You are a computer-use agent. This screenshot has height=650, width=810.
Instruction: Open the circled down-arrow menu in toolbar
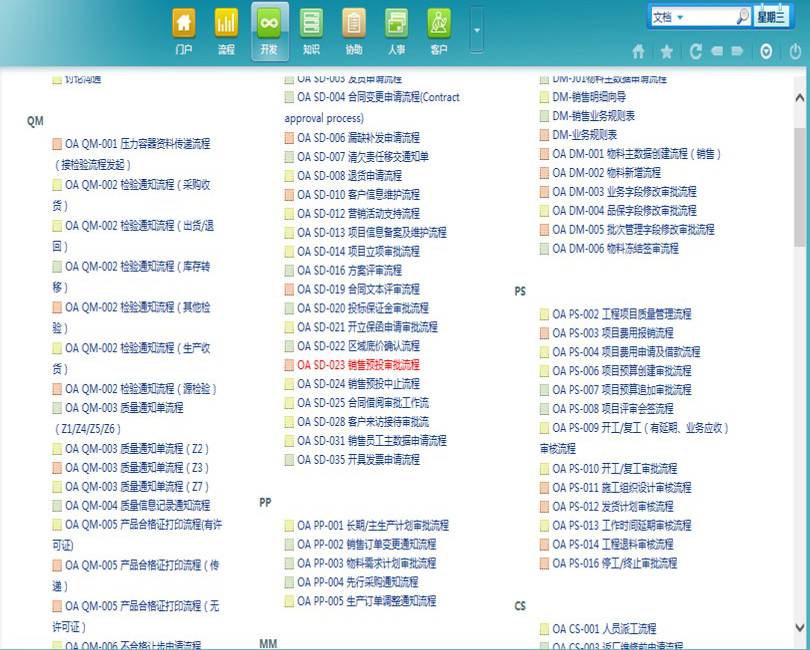pyautogui.click(x=766, y=51)
